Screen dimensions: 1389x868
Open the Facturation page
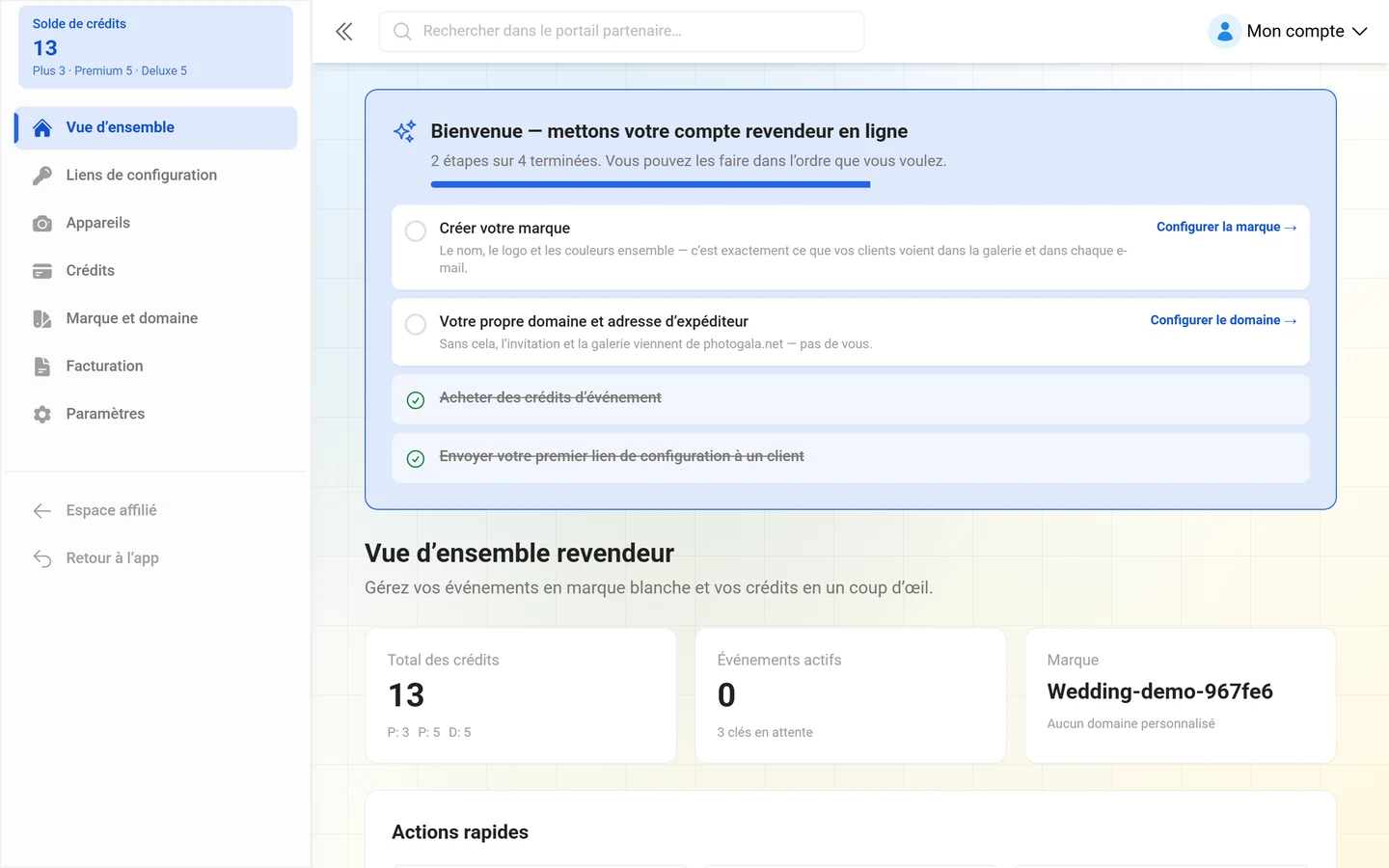tap(156, 366)
